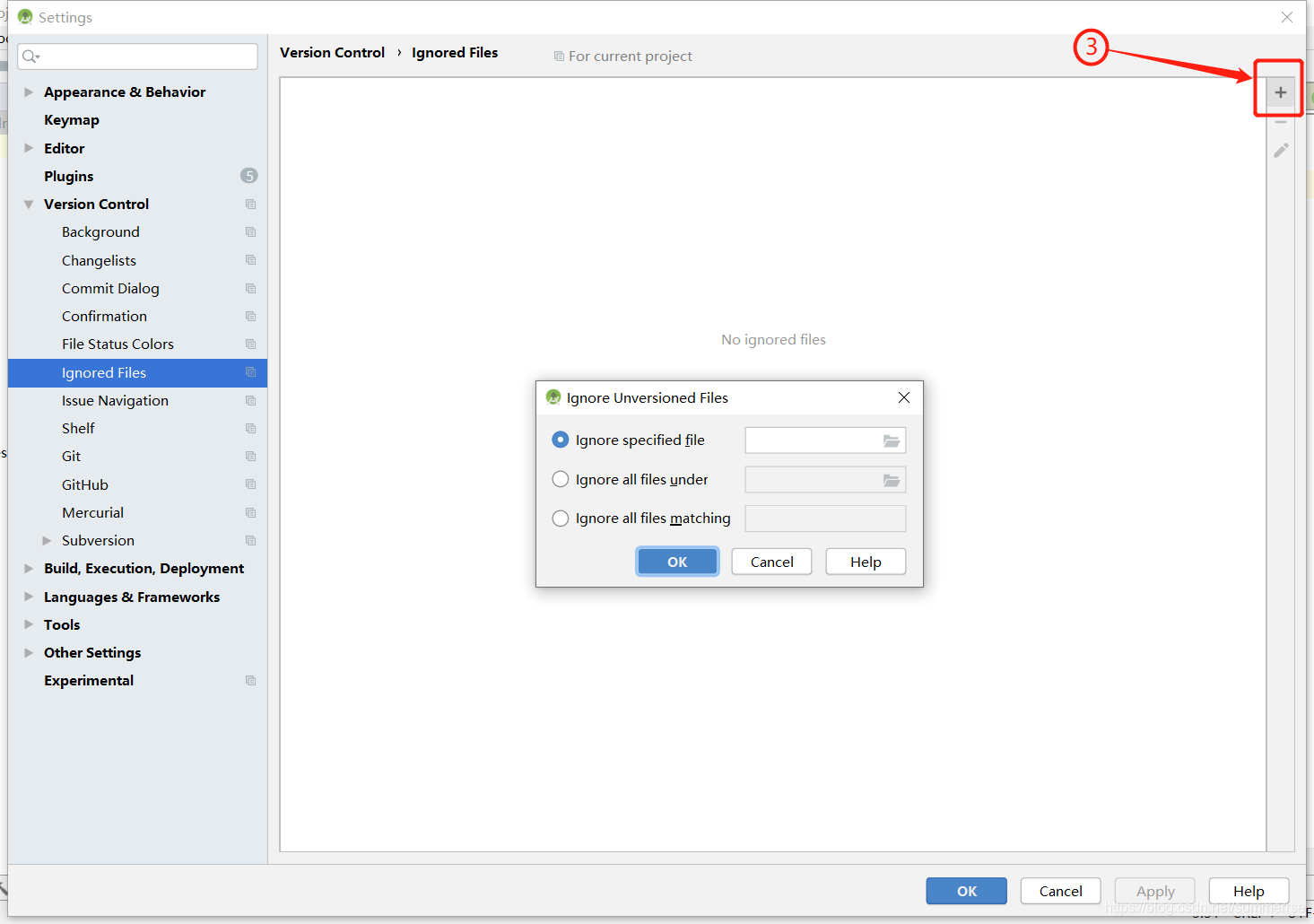The image size is (1314, 924).
Task: Expand the Subversion tree node
Action: (x=47, y=540)
